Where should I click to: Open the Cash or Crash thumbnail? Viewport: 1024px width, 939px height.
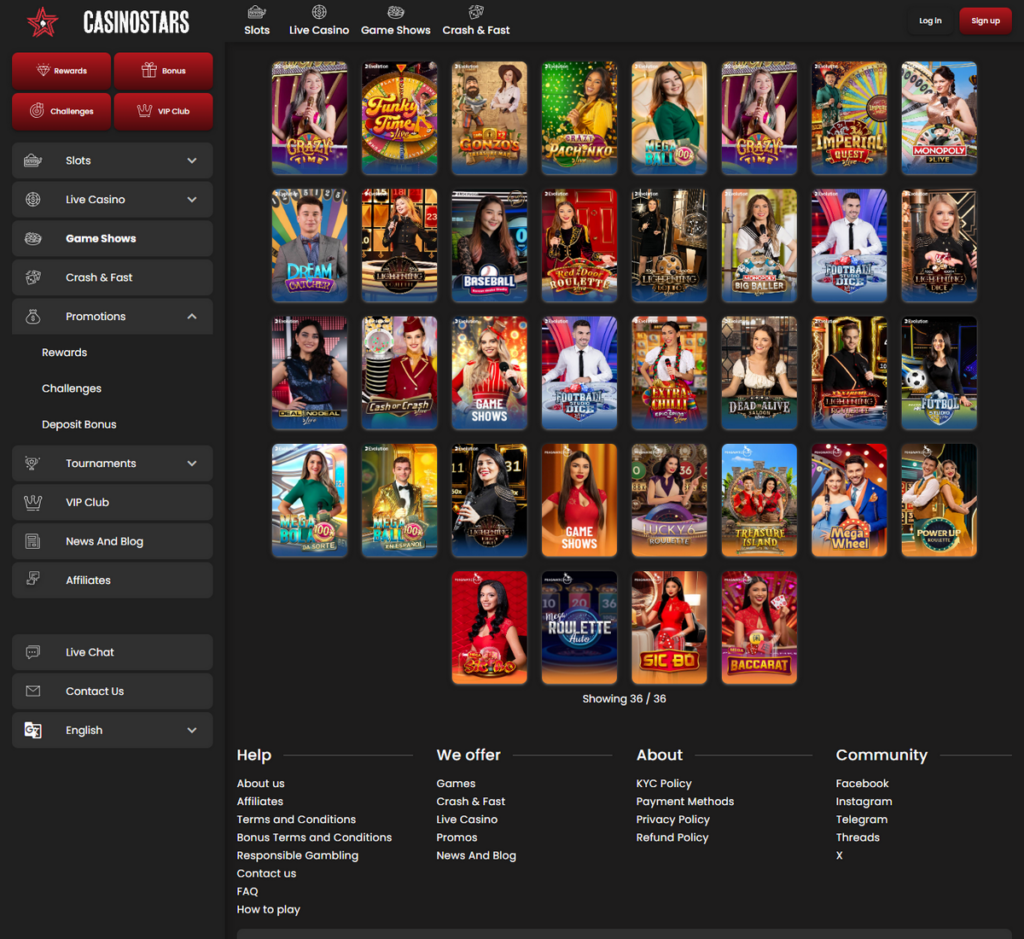[400, 373]
